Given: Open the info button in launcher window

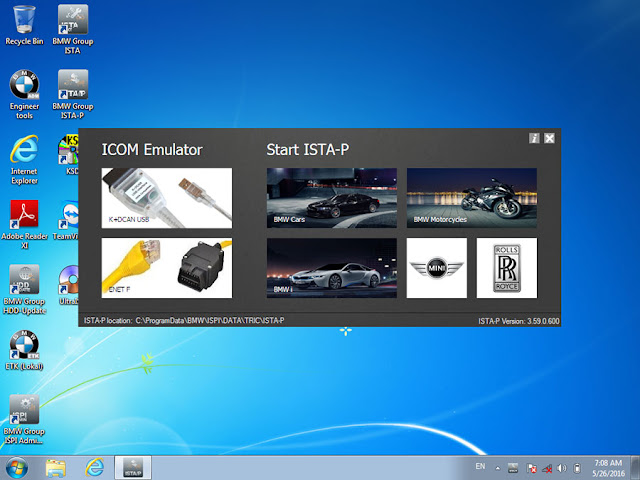Looking at the screenshot, I should tap(534, 138).
